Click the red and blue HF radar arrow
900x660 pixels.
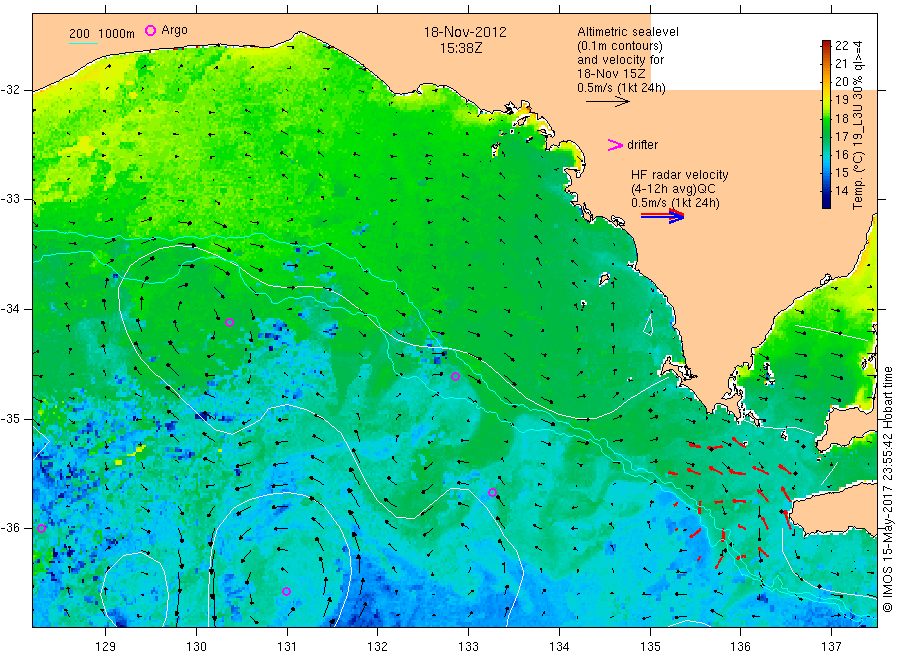[x=662, y=215]
